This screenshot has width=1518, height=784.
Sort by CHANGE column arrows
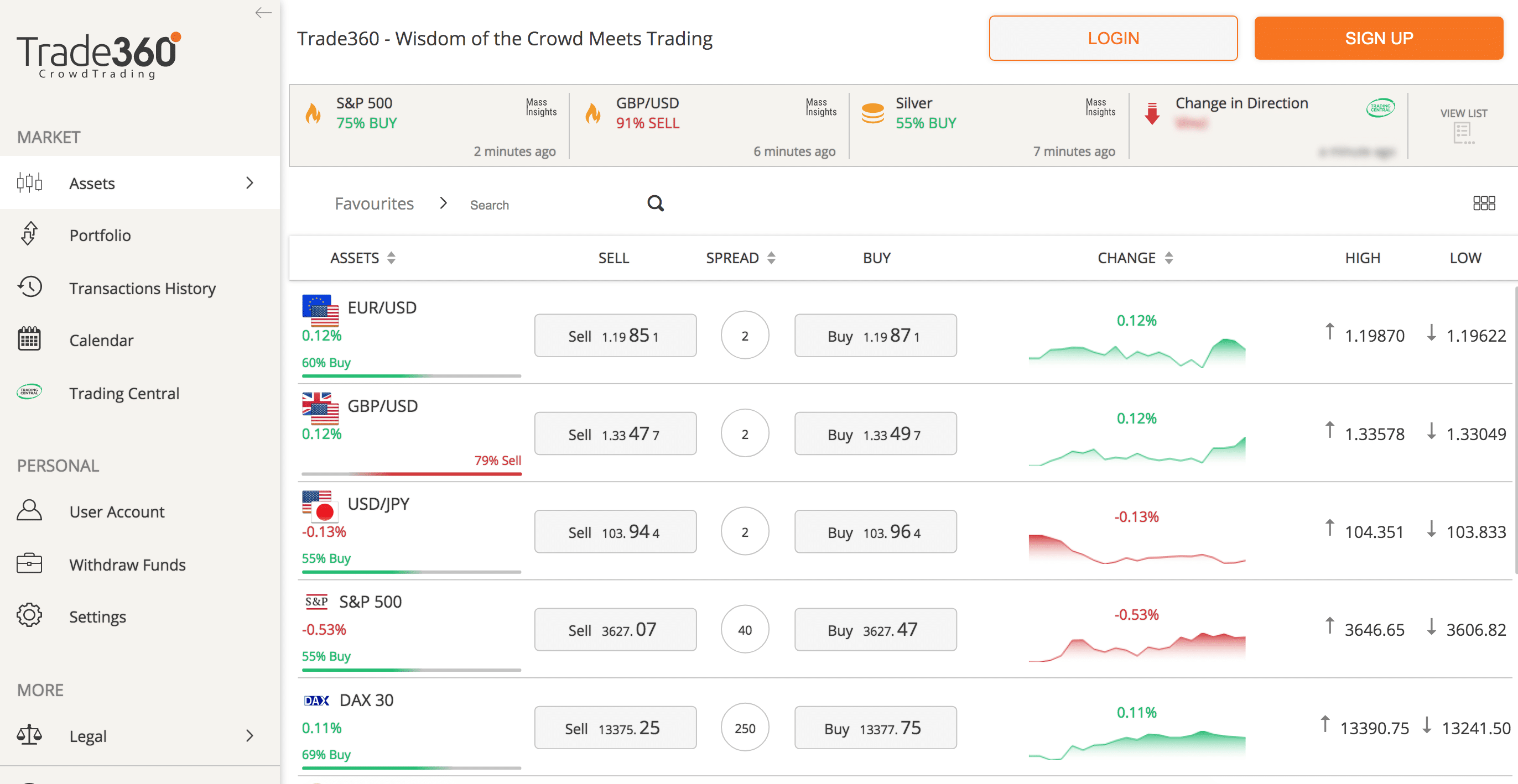pos(1169,258)
